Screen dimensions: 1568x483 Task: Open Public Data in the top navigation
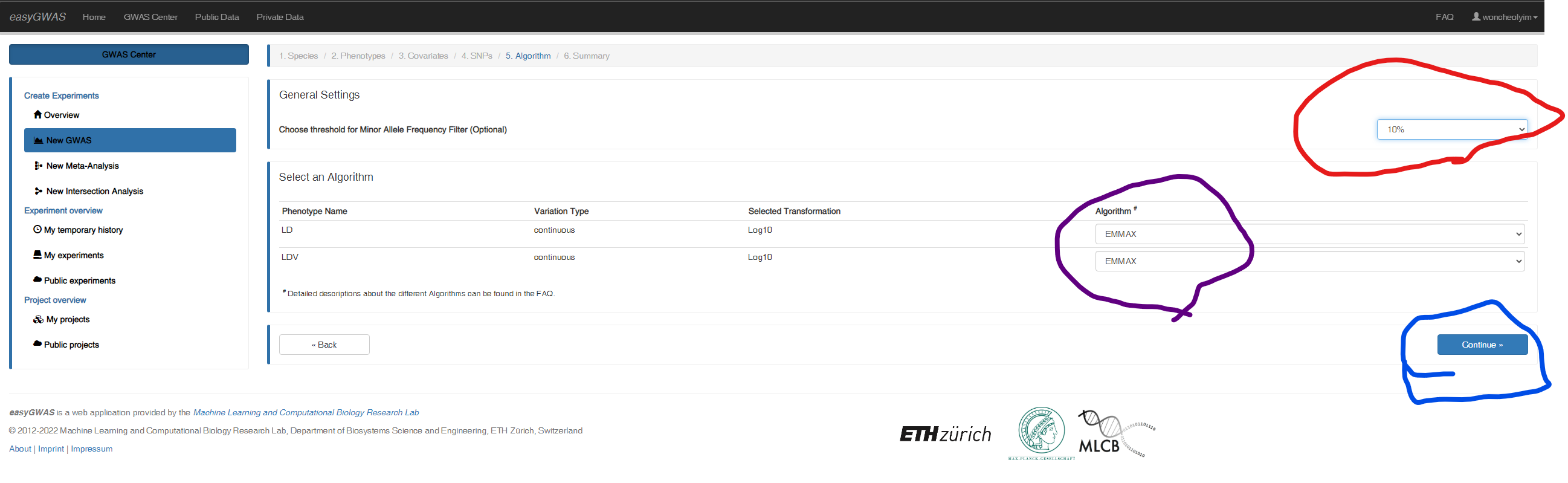pos(217,17)
